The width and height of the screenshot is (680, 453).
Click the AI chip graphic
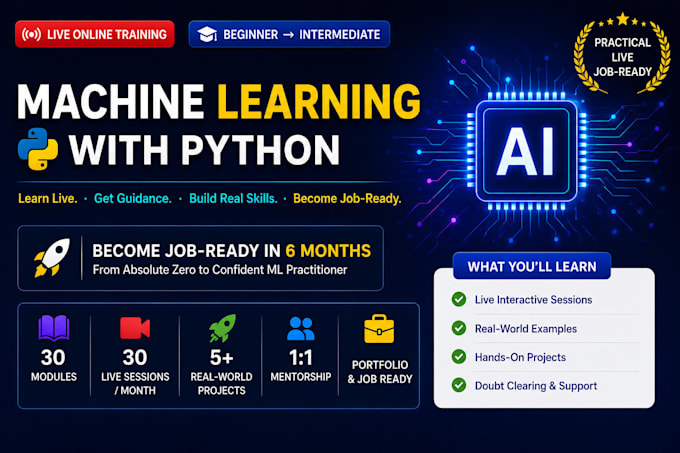click(x=526, y=151)
